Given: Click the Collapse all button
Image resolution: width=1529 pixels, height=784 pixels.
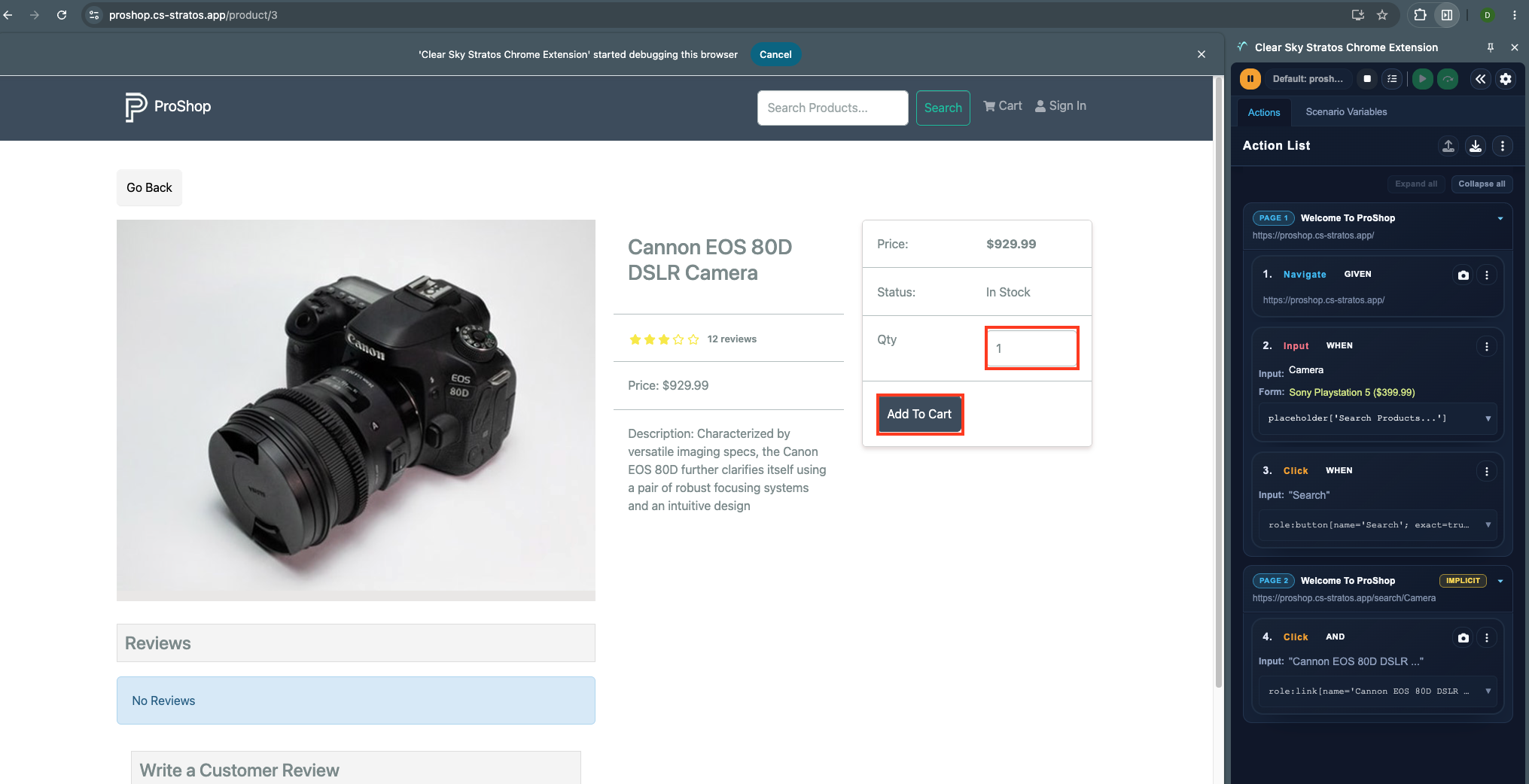Looking at the screenshot, I should 1482,184.
